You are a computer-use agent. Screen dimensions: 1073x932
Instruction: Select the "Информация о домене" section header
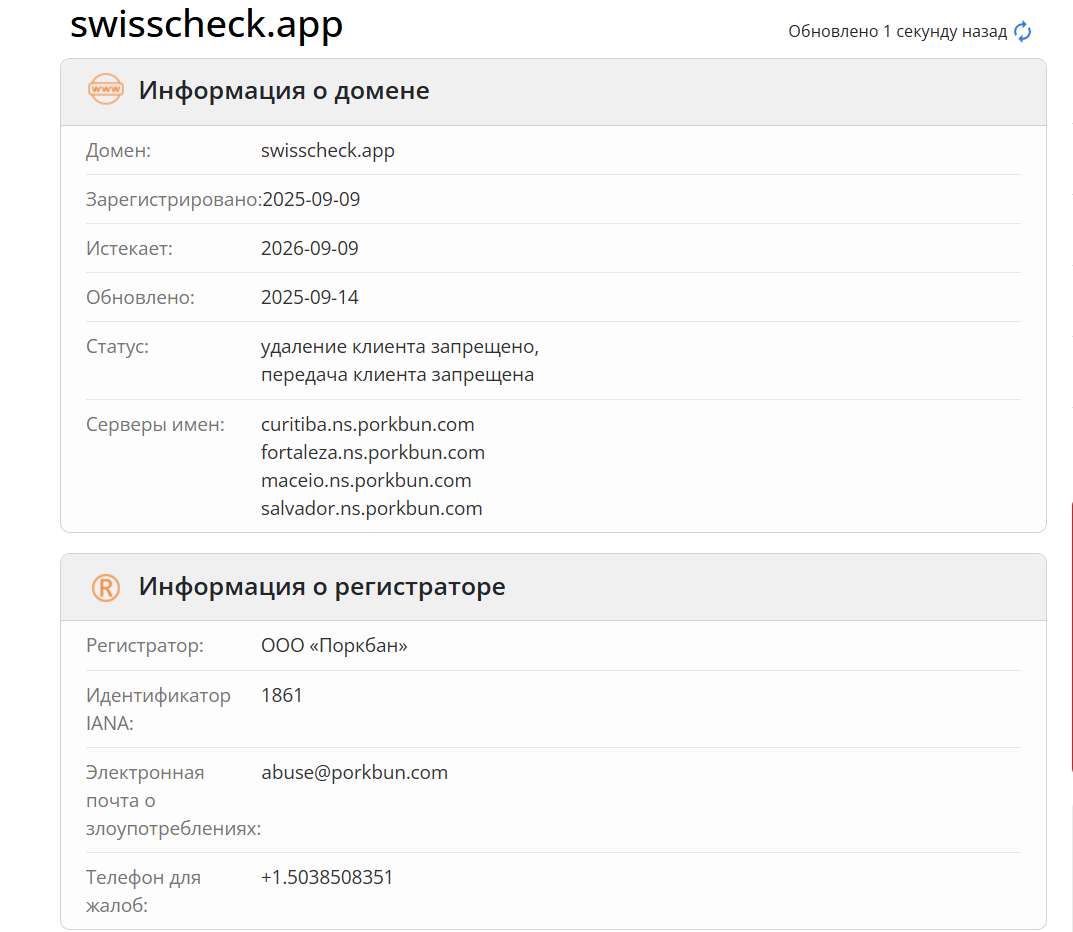284,91
